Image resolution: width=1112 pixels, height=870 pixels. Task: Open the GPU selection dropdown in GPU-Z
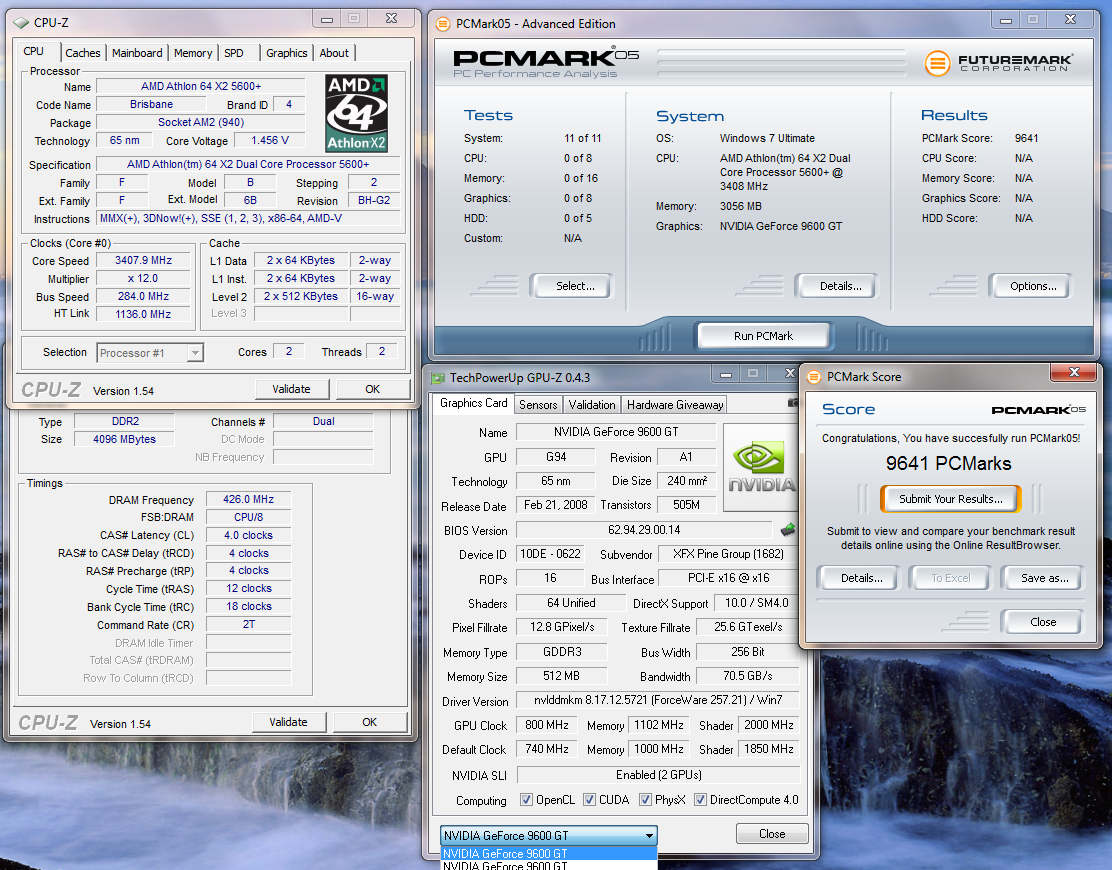click(x=548, y=835)
